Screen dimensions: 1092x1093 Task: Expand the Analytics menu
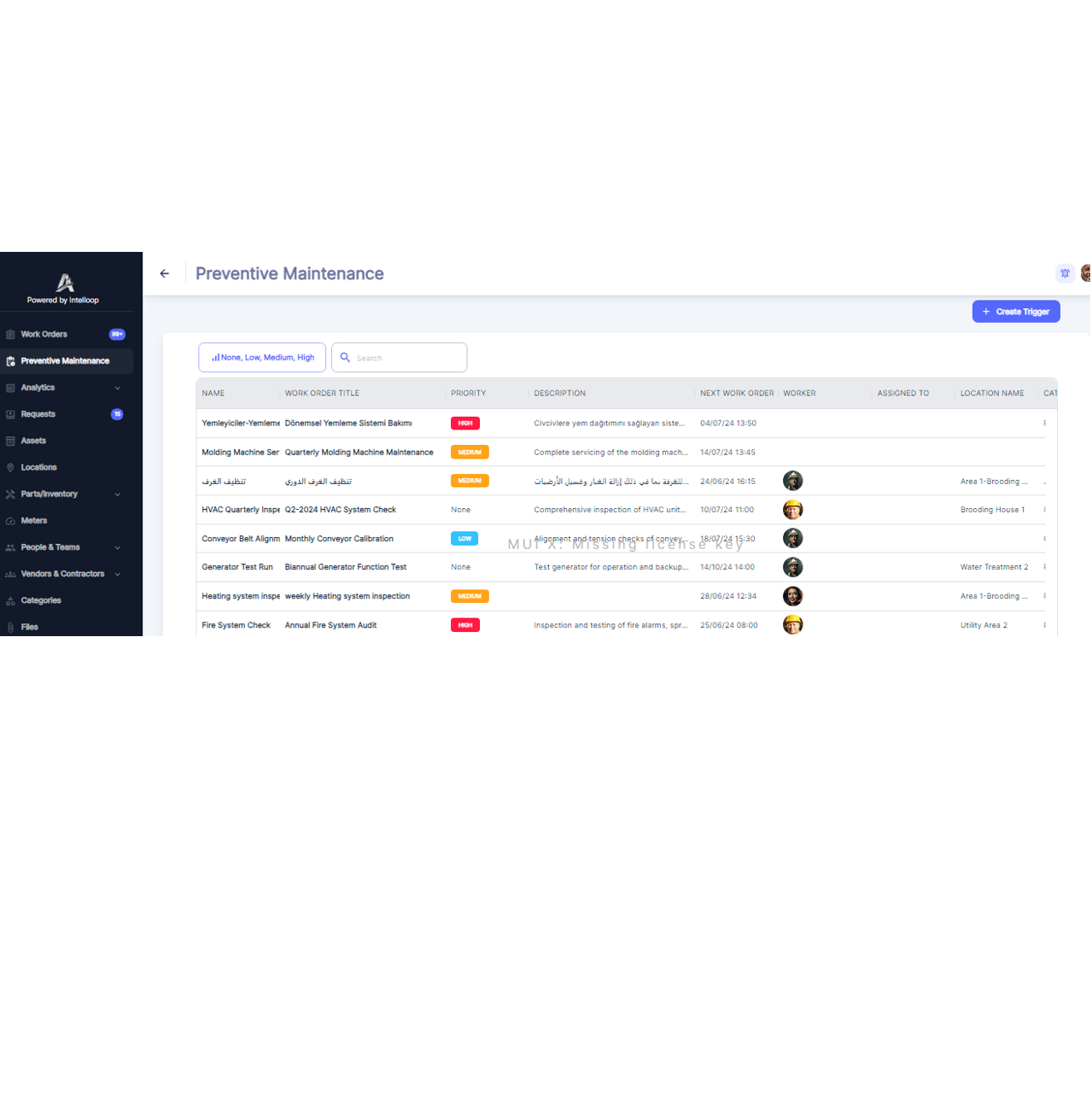(x=117, y=388)
